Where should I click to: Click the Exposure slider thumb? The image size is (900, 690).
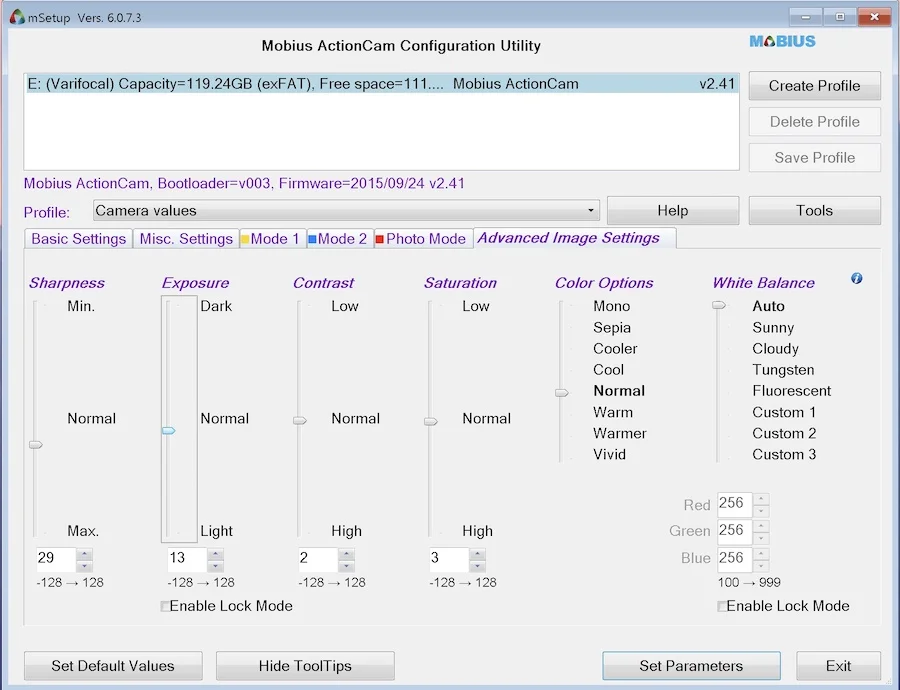coord(168,431)
